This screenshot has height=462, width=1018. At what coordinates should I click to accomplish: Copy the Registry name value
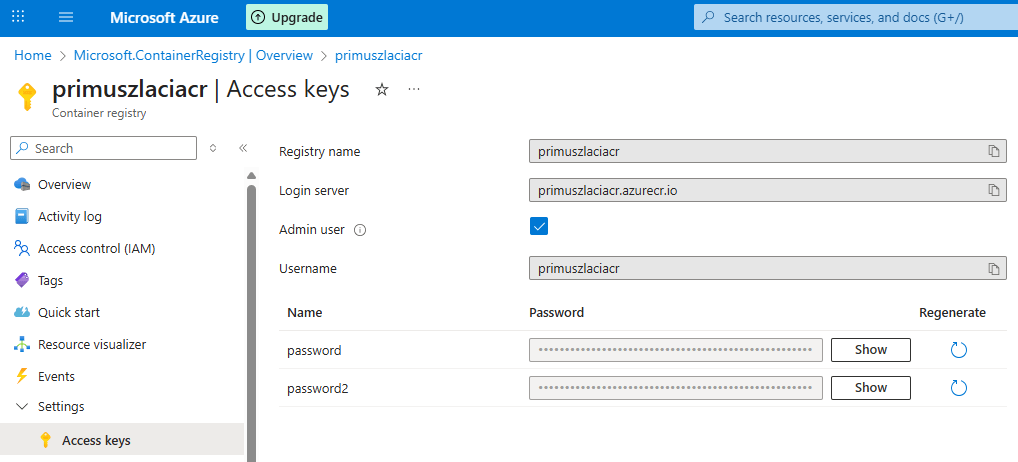click(x=993, y=151)
